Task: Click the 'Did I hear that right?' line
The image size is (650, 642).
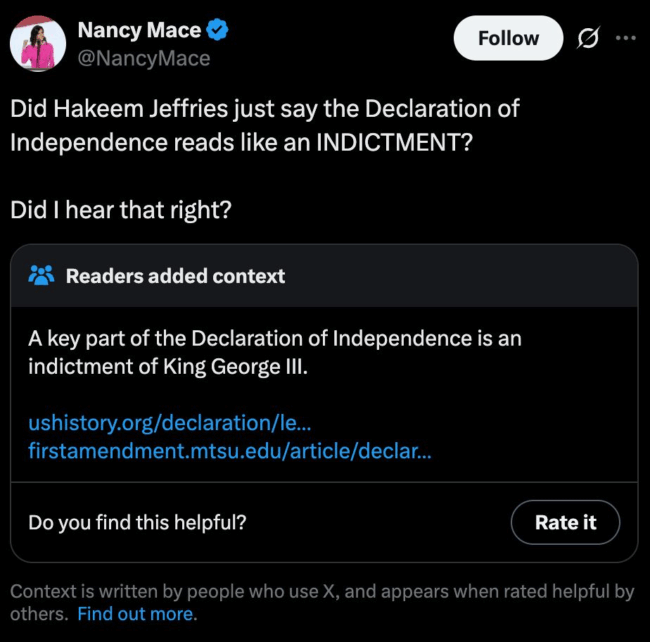Action: coord(121,210)
